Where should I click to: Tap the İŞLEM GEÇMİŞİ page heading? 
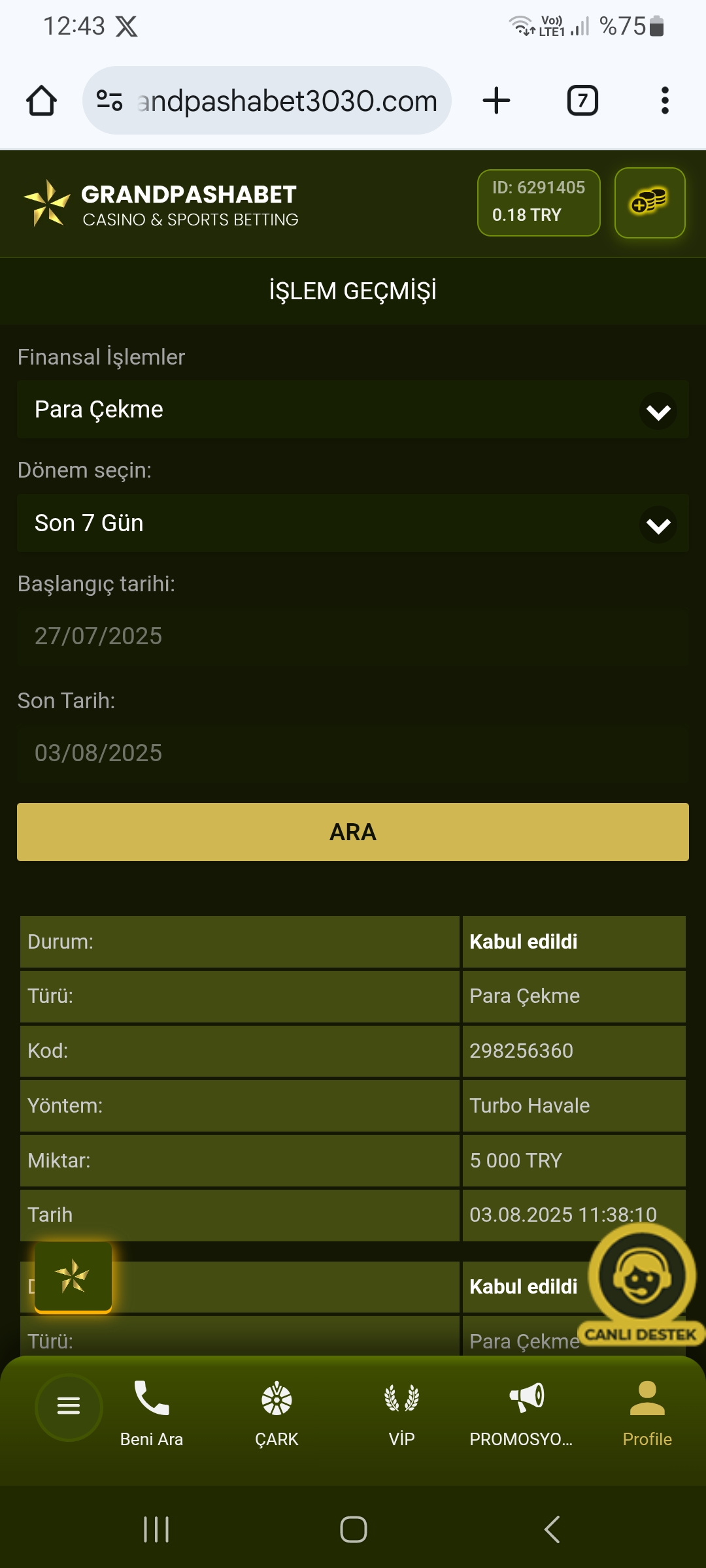(353, 291)
